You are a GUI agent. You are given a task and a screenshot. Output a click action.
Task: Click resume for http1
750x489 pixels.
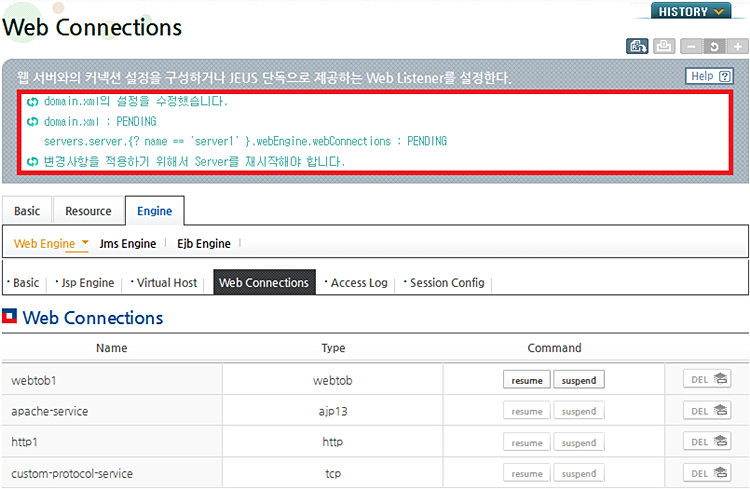click(527, 443)
